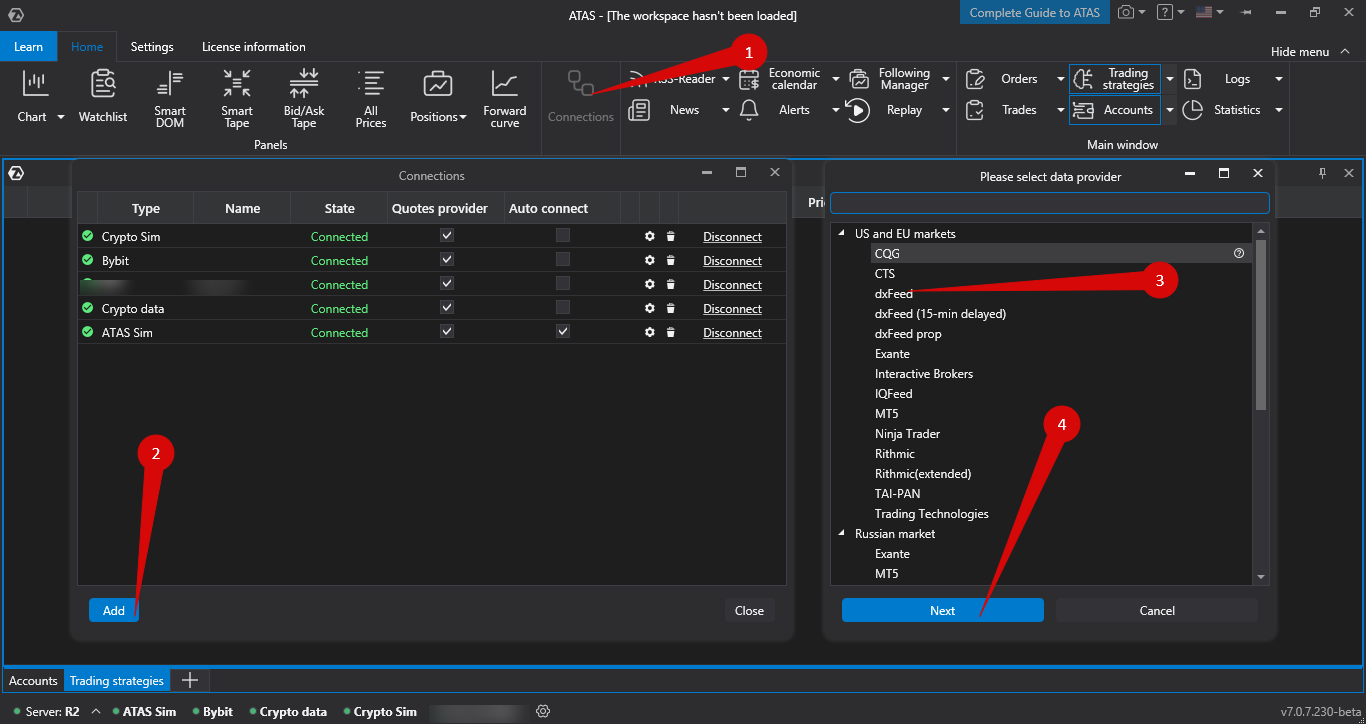
Task: Click Next in data provider dialog
Action: click(942, 610)
